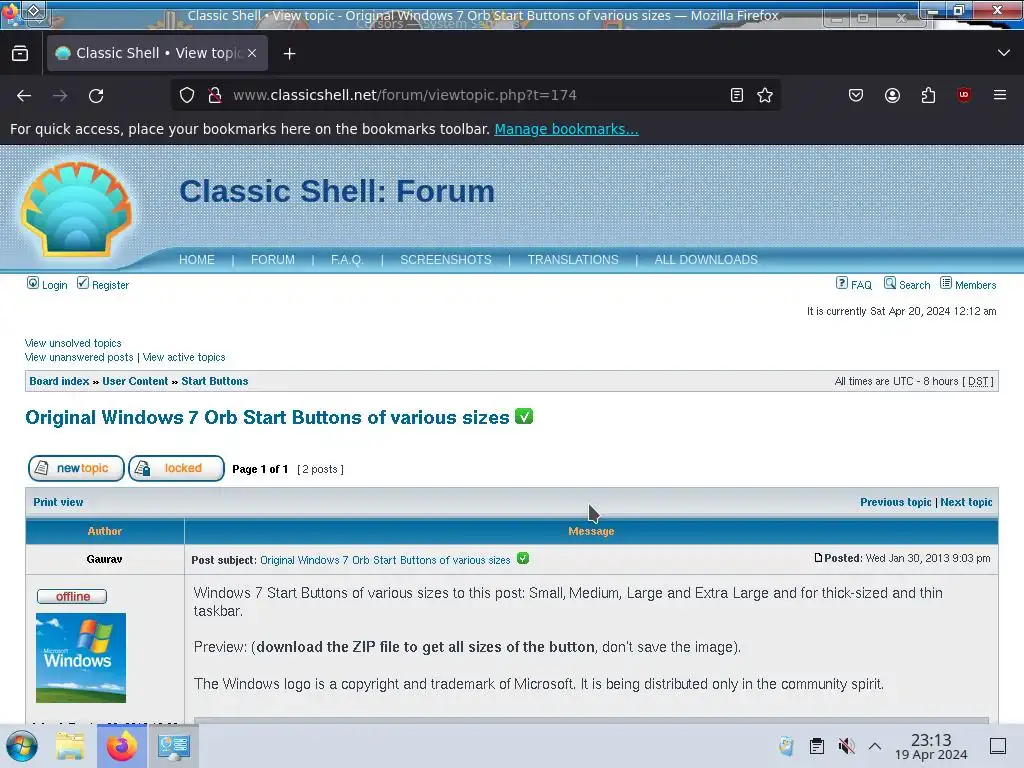The height and width of the screenshot is (768, 1024).
Task: Open the uBlock Origin extension icon
Action: (964, 95)
